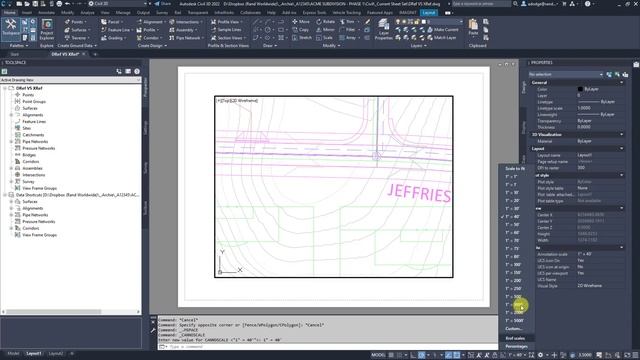Screen dimensions: 640x360
Task: Click the search magnifier icon in title bar
Action: coord(516,4)
